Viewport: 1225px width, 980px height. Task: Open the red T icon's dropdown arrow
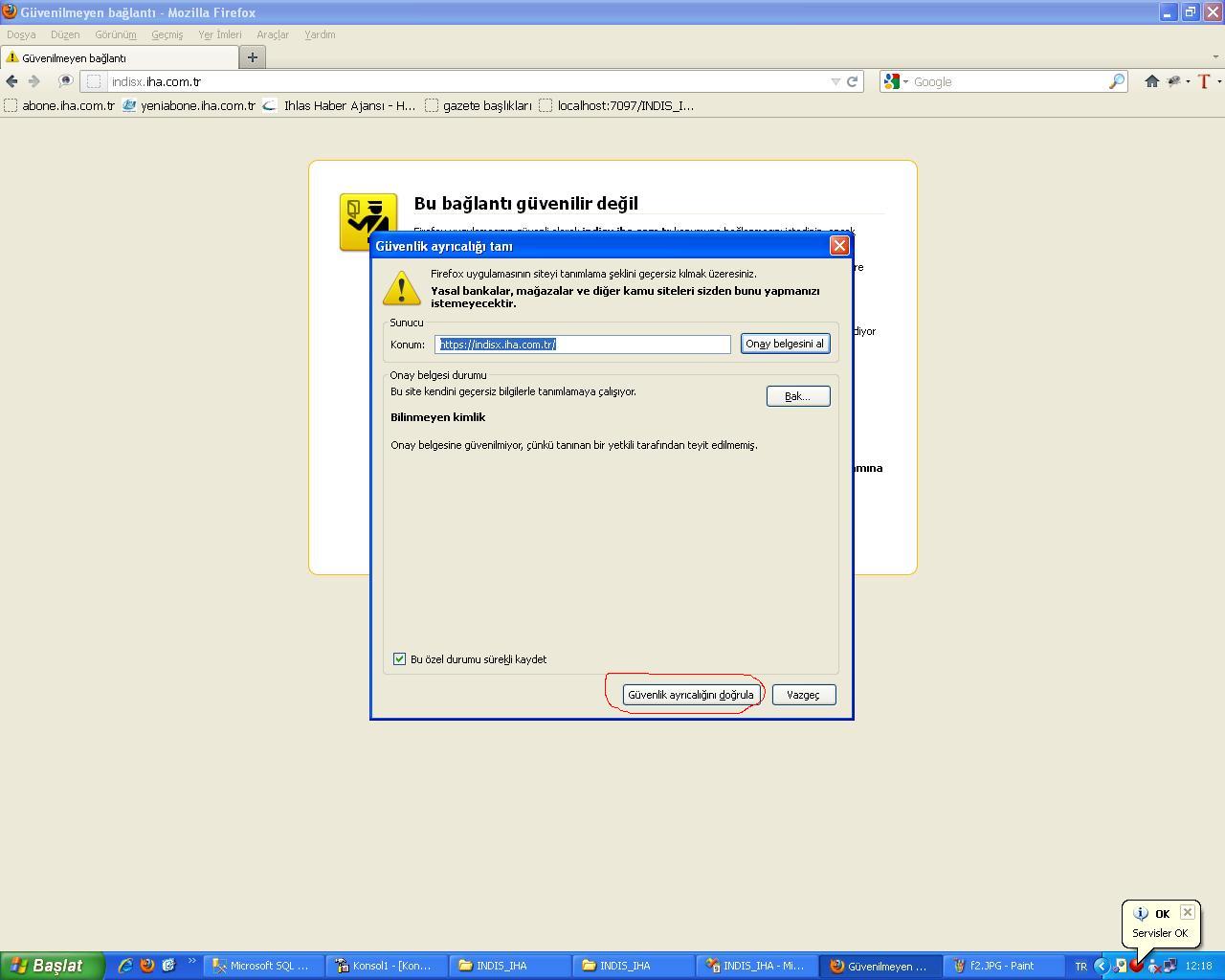(x=1218, y=81)
